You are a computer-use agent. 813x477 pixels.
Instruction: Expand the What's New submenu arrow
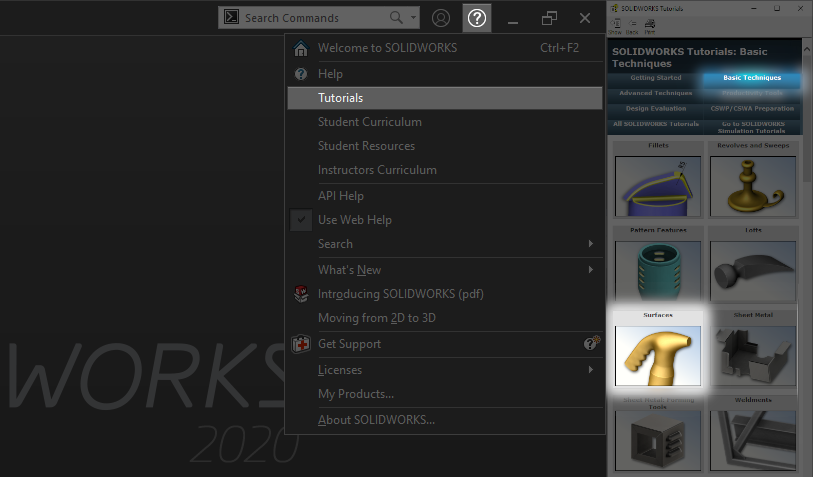tap(591, 270)
